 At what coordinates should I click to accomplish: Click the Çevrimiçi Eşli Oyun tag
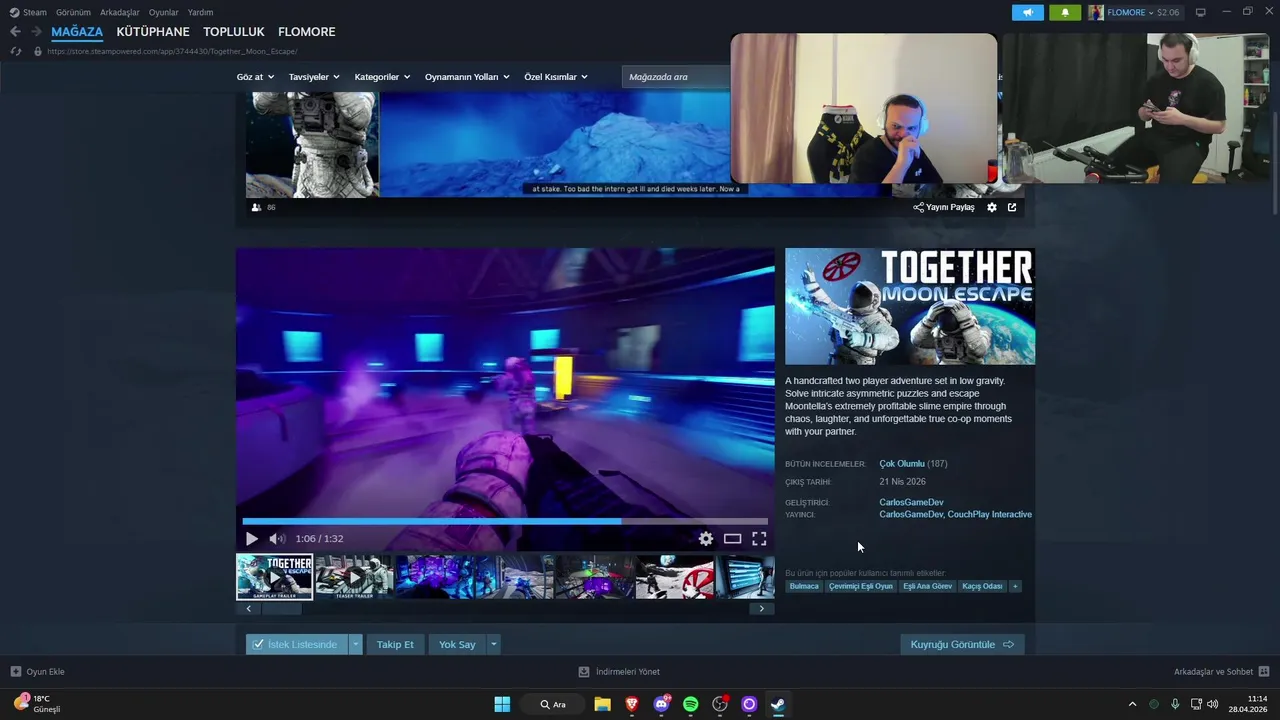point(861,586)
